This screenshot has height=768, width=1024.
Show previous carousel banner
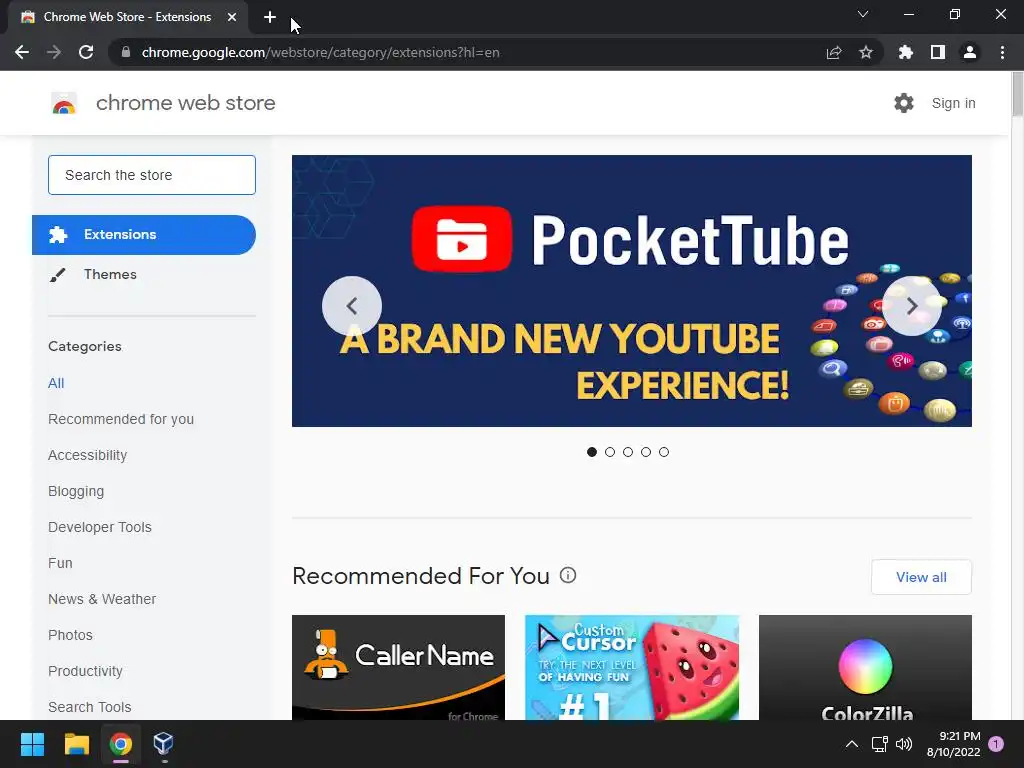[352, 306]
